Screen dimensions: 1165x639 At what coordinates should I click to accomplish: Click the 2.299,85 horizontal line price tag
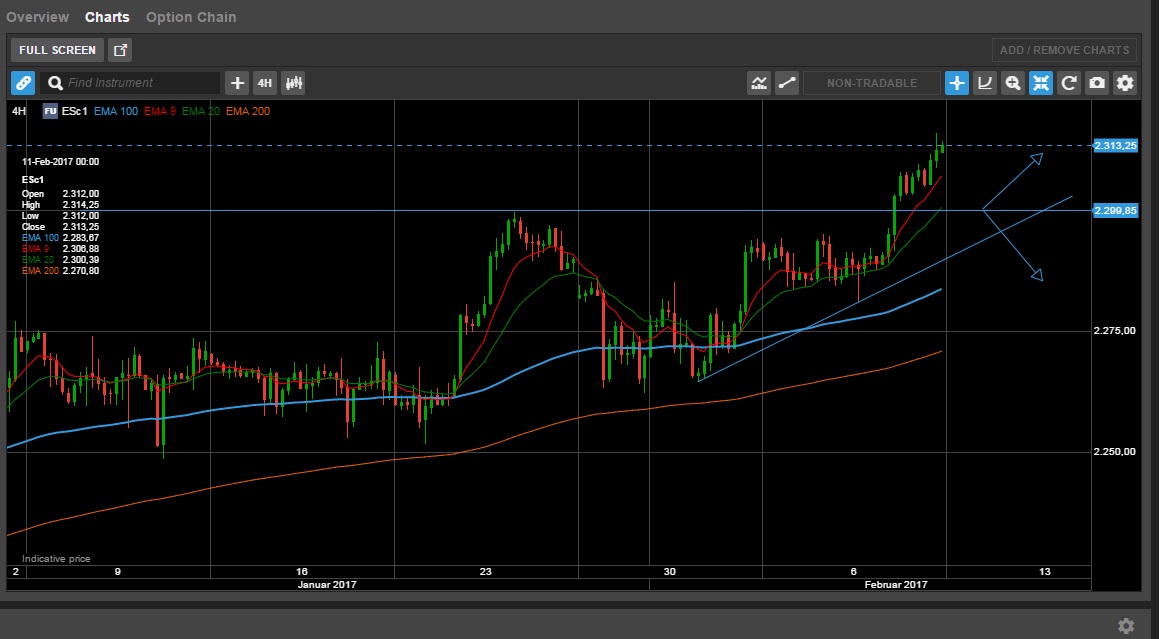tap(1115, 211)
